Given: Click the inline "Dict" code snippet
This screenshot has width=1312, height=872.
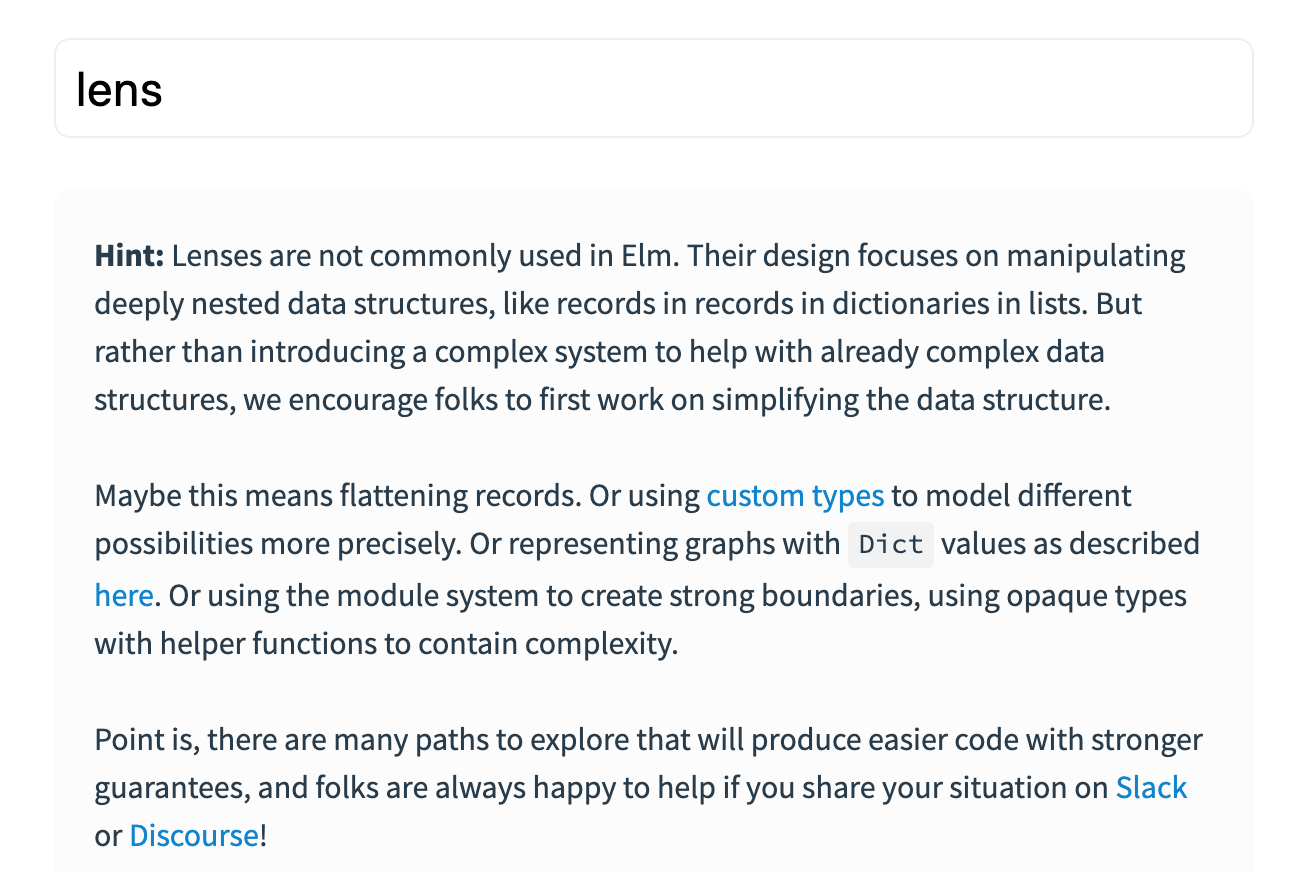Looking at the screenshot, I should (891, 545).
